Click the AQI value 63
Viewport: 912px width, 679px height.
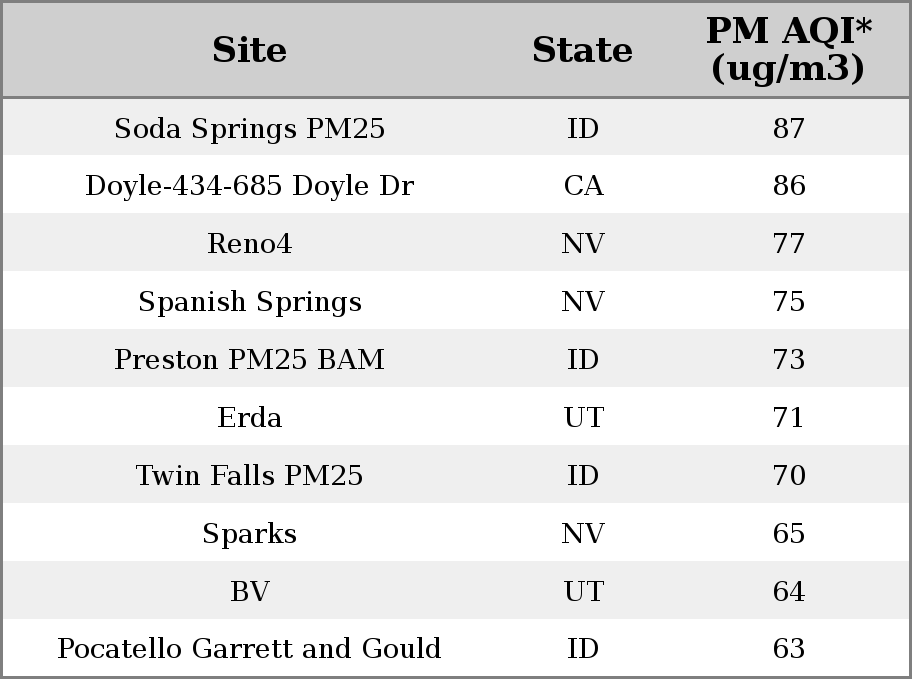[789, 649]
